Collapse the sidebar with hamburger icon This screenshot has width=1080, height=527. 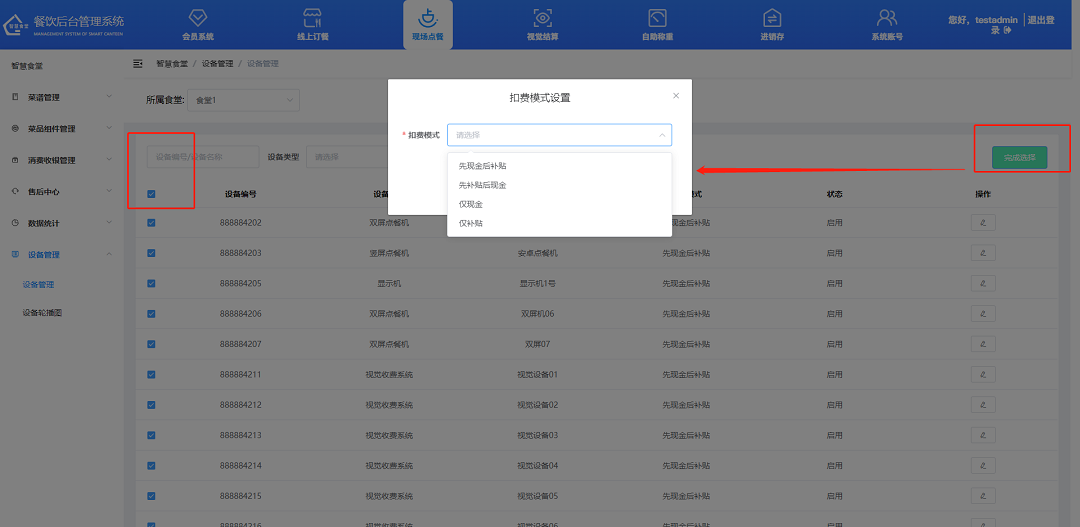[138, 64]
